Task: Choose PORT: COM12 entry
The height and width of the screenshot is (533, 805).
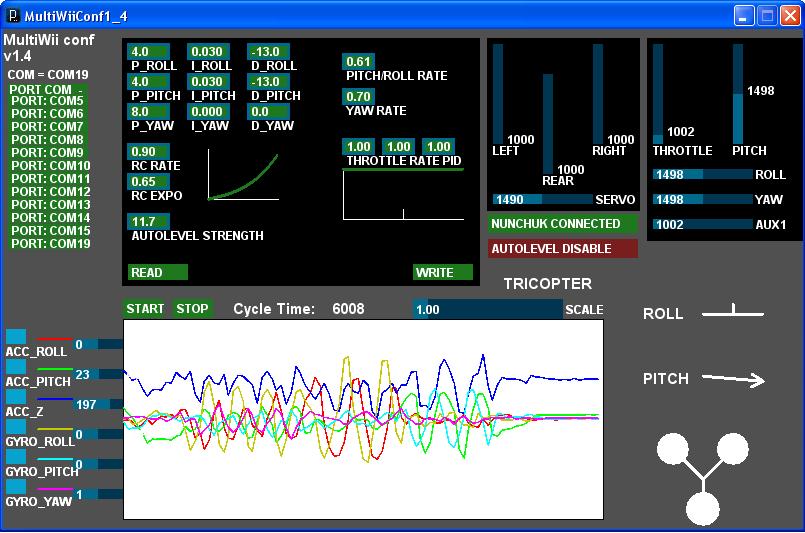Action: tap(50, 192)
